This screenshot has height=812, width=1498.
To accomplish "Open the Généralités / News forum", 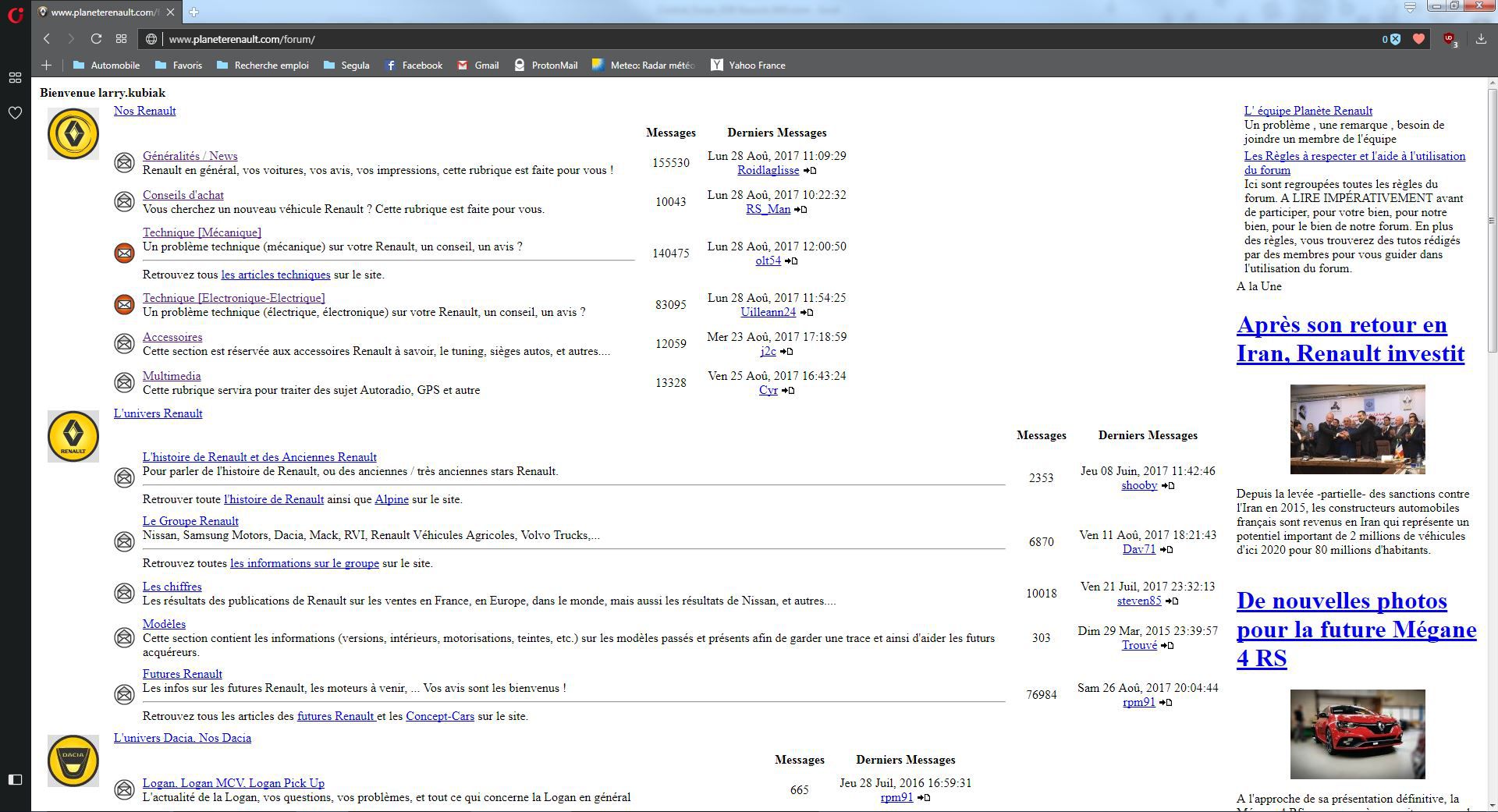I will [190, 156].
